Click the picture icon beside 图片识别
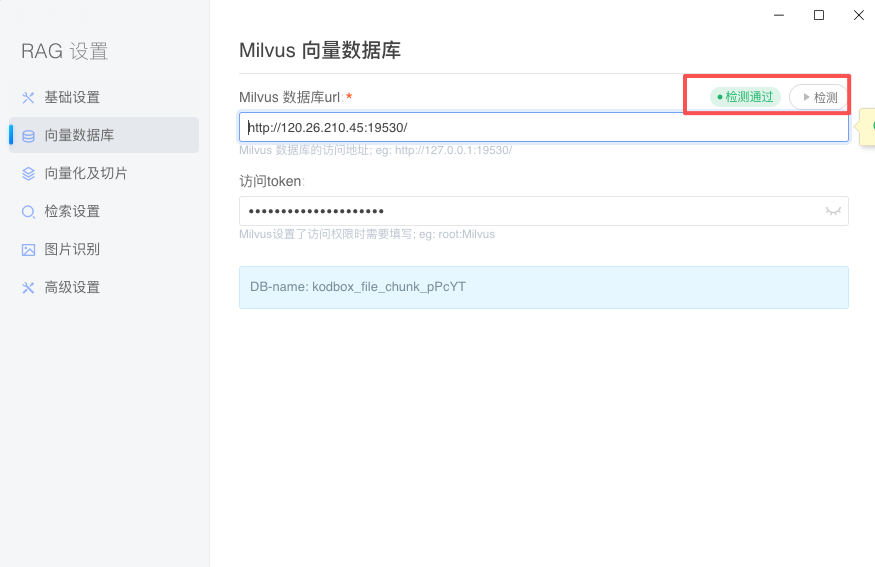This screenshot has height=567, width=875. pos(28,250)
